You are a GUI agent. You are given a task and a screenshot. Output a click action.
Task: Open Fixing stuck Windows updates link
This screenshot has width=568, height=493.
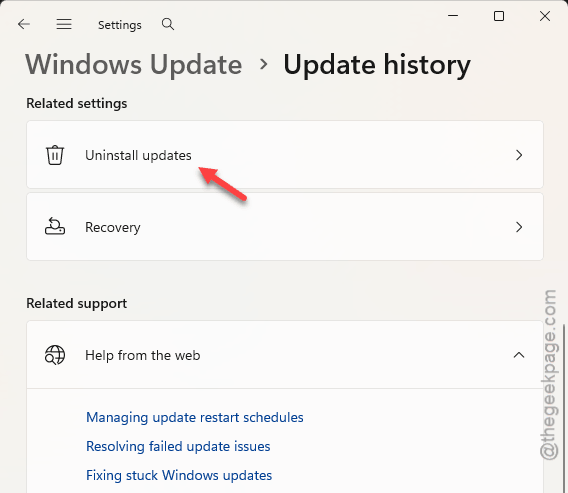point(179,476)
